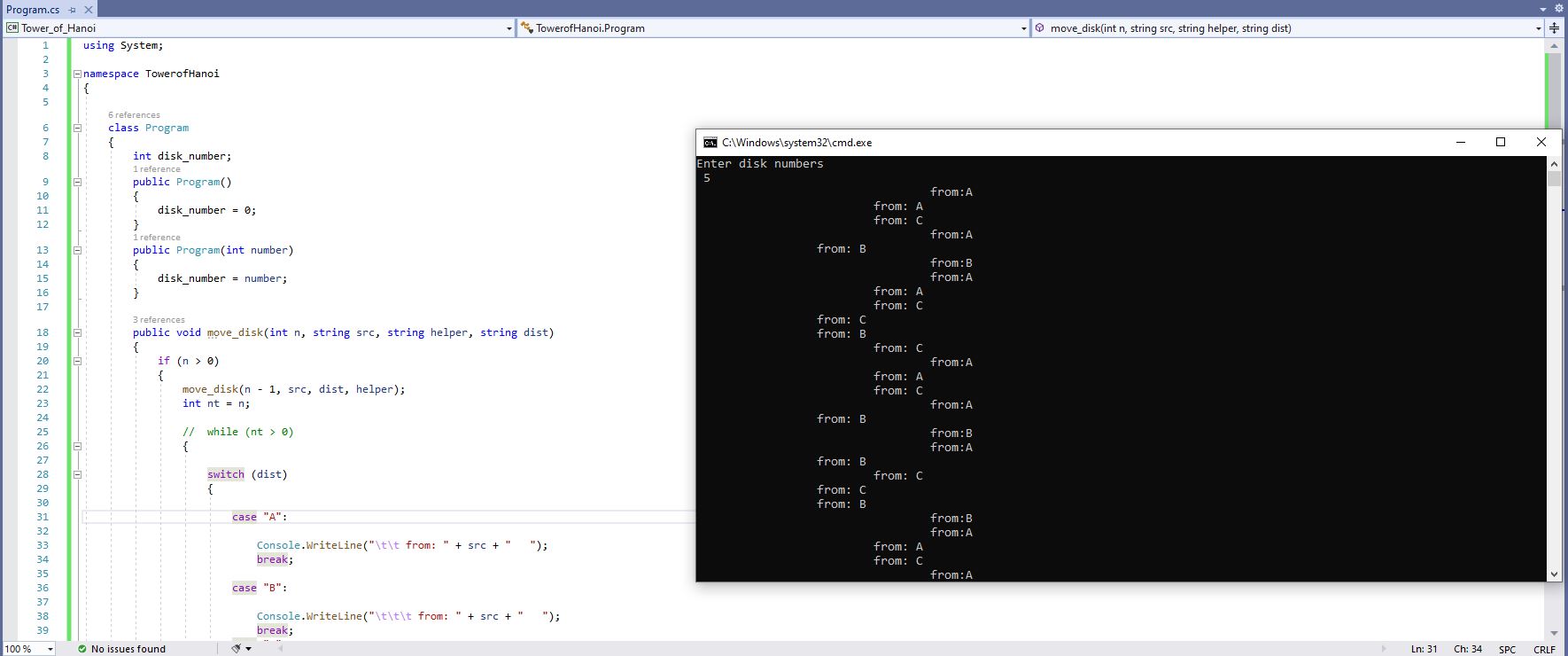Click '1 reference' above public Program()
The width and height of the screenshot is (1568, 656).
(157, 169)
